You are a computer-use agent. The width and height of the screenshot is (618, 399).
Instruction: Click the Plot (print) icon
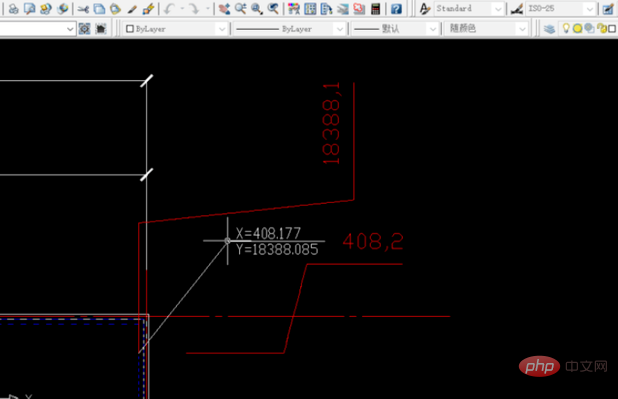13,9
